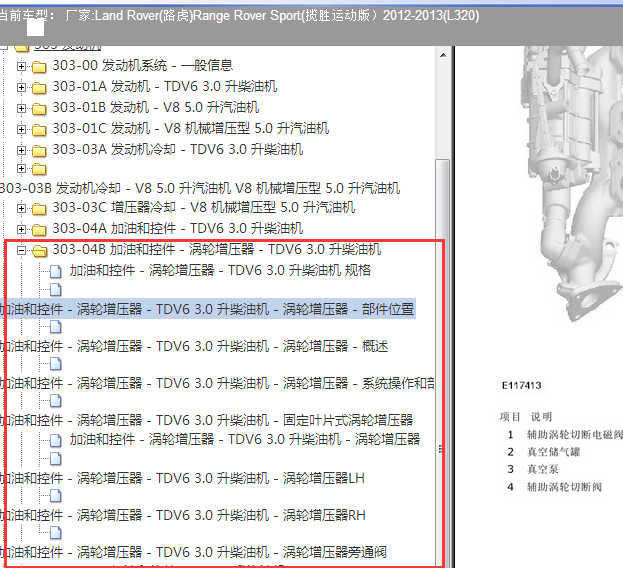Image resolution: width=623 pixels, height=568 pixels.
Task: Expand the 303-01A 发动机 TDV6 3.0 node
Action: coord(21,87)
